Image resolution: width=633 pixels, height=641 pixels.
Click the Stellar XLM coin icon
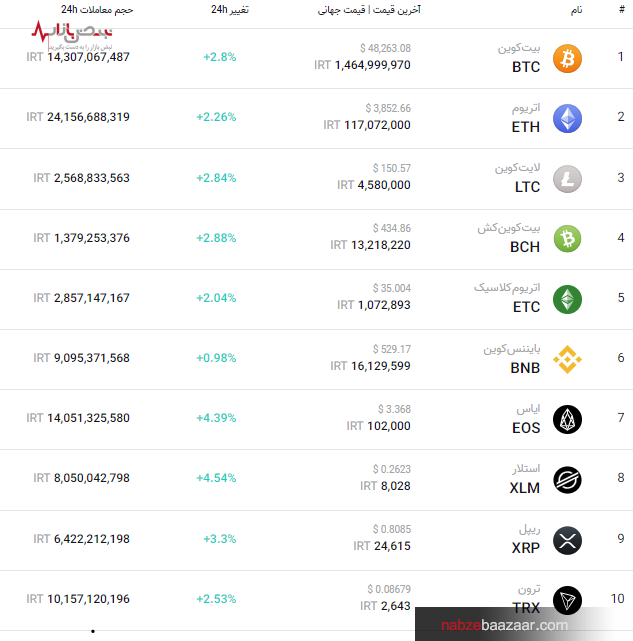[567, 479]
